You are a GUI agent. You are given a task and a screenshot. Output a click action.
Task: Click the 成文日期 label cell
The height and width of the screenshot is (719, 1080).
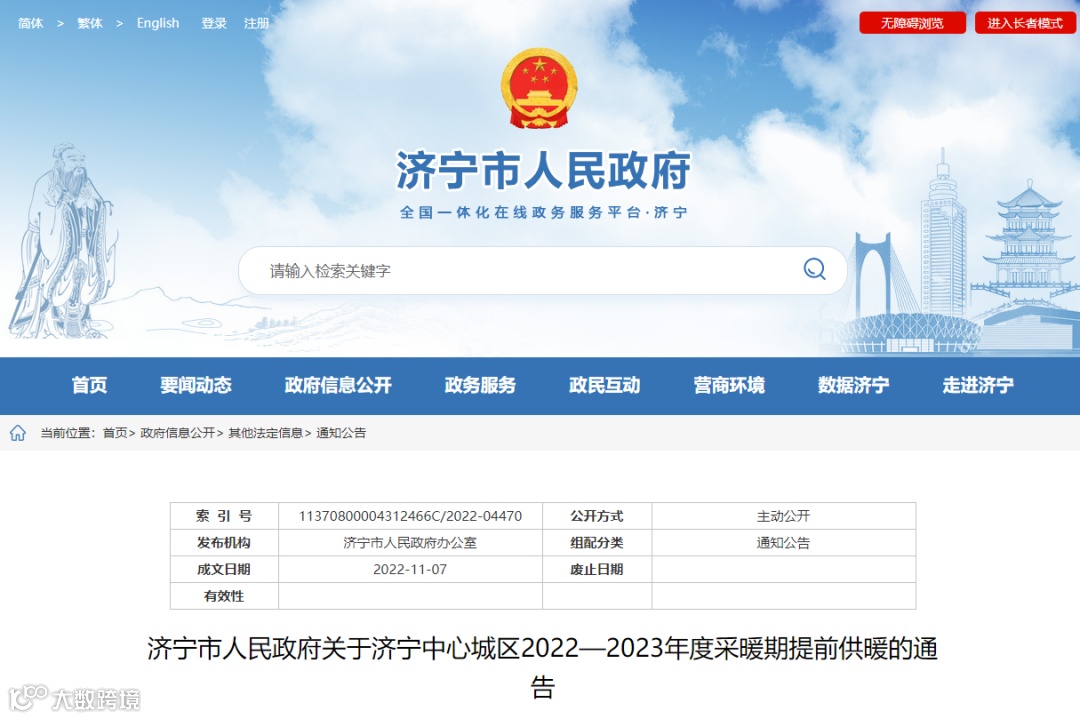tap(225, 570)
